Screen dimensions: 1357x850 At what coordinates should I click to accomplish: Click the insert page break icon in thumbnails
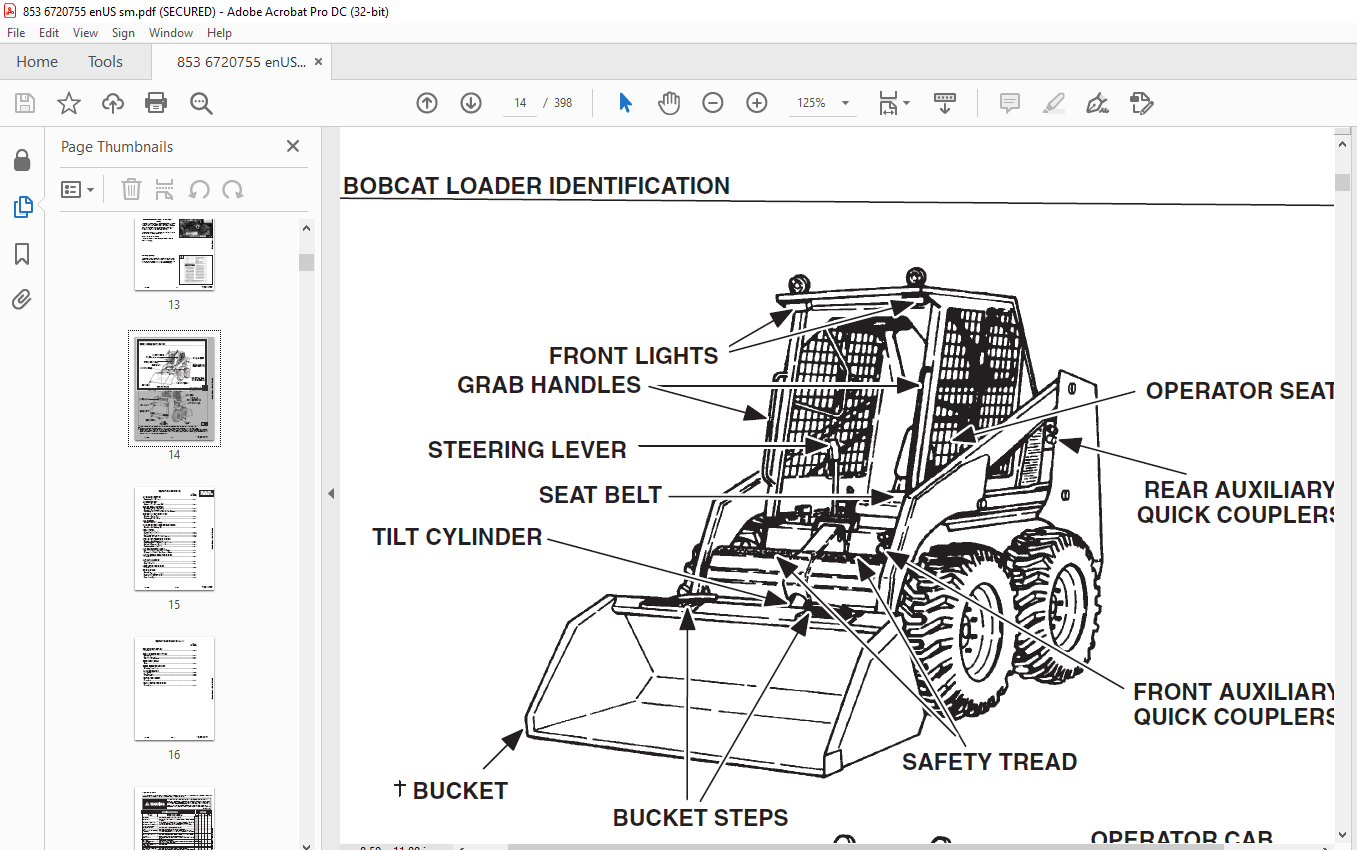[x=165, y=189]
